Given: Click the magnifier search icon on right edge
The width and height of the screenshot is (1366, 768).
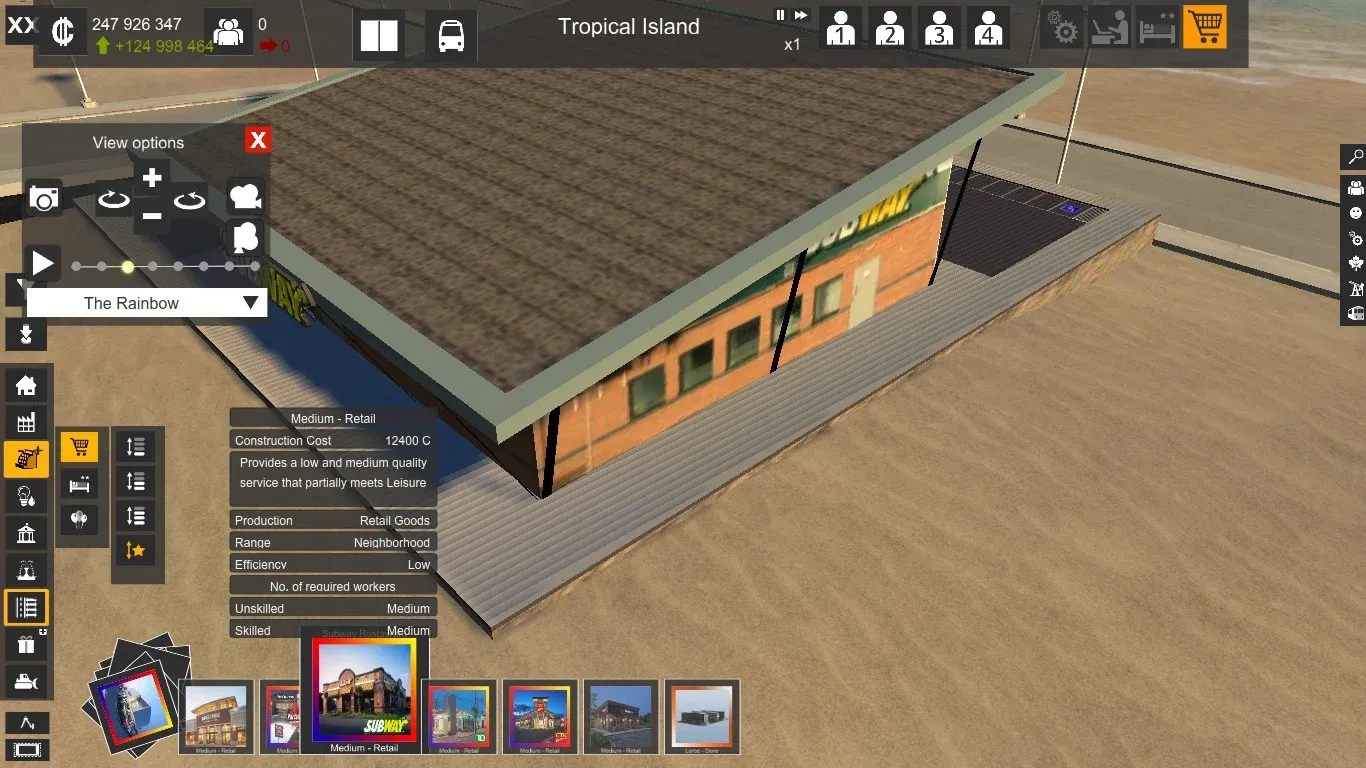Looking at the screenshot, I should coord(1355,157).
